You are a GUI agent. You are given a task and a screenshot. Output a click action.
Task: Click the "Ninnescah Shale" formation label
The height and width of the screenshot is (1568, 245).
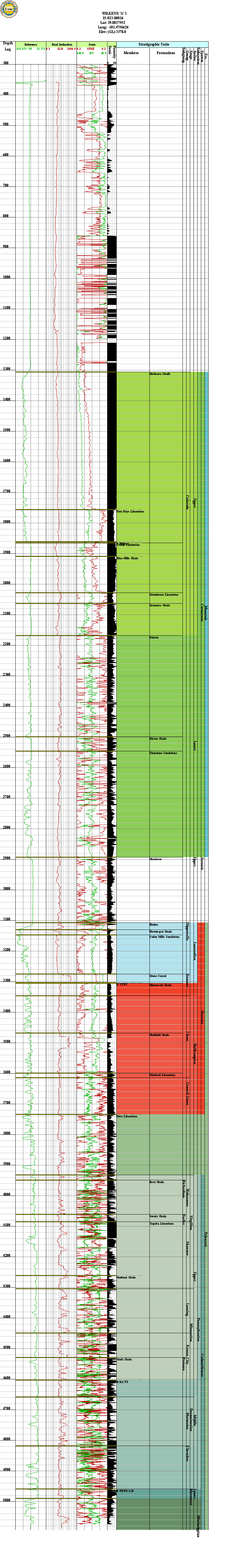161,986
